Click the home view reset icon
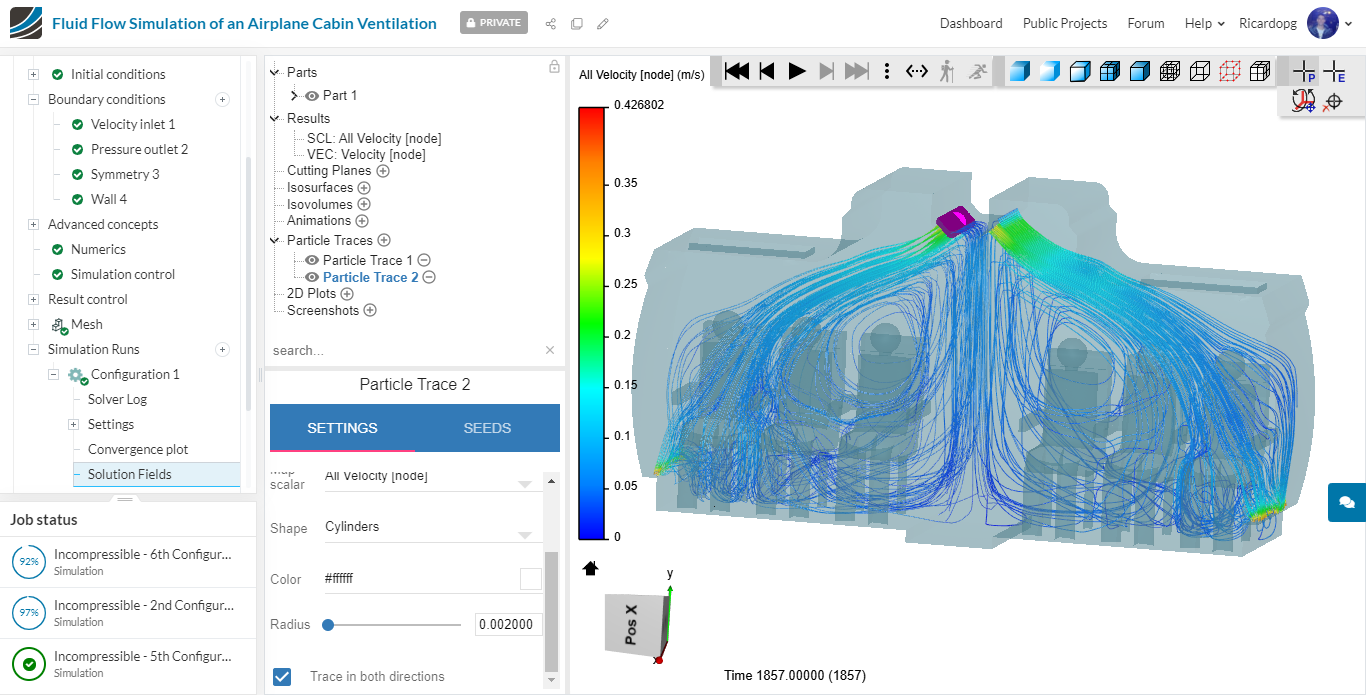This screenshot has width=1366, height=695. click(x=590, y=568)
